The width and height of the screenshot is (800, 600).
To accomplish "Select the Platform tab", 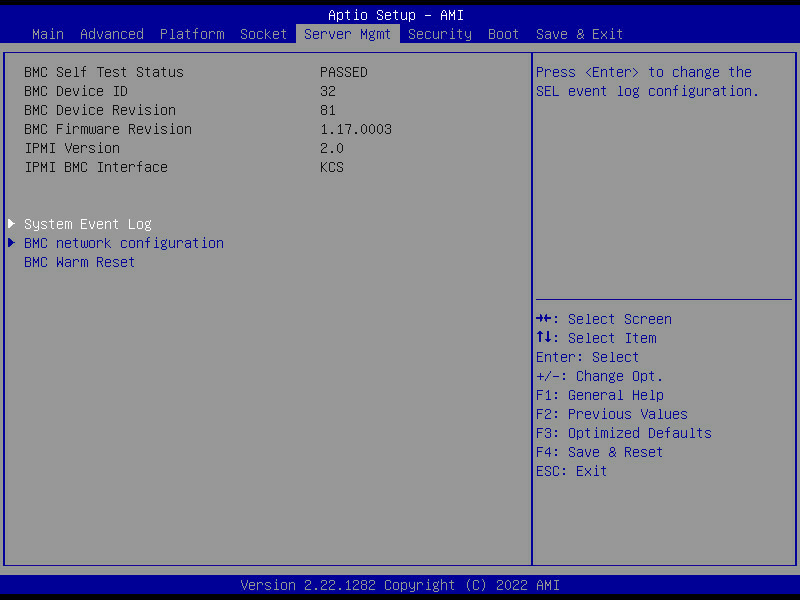I will tap(192, 34).
